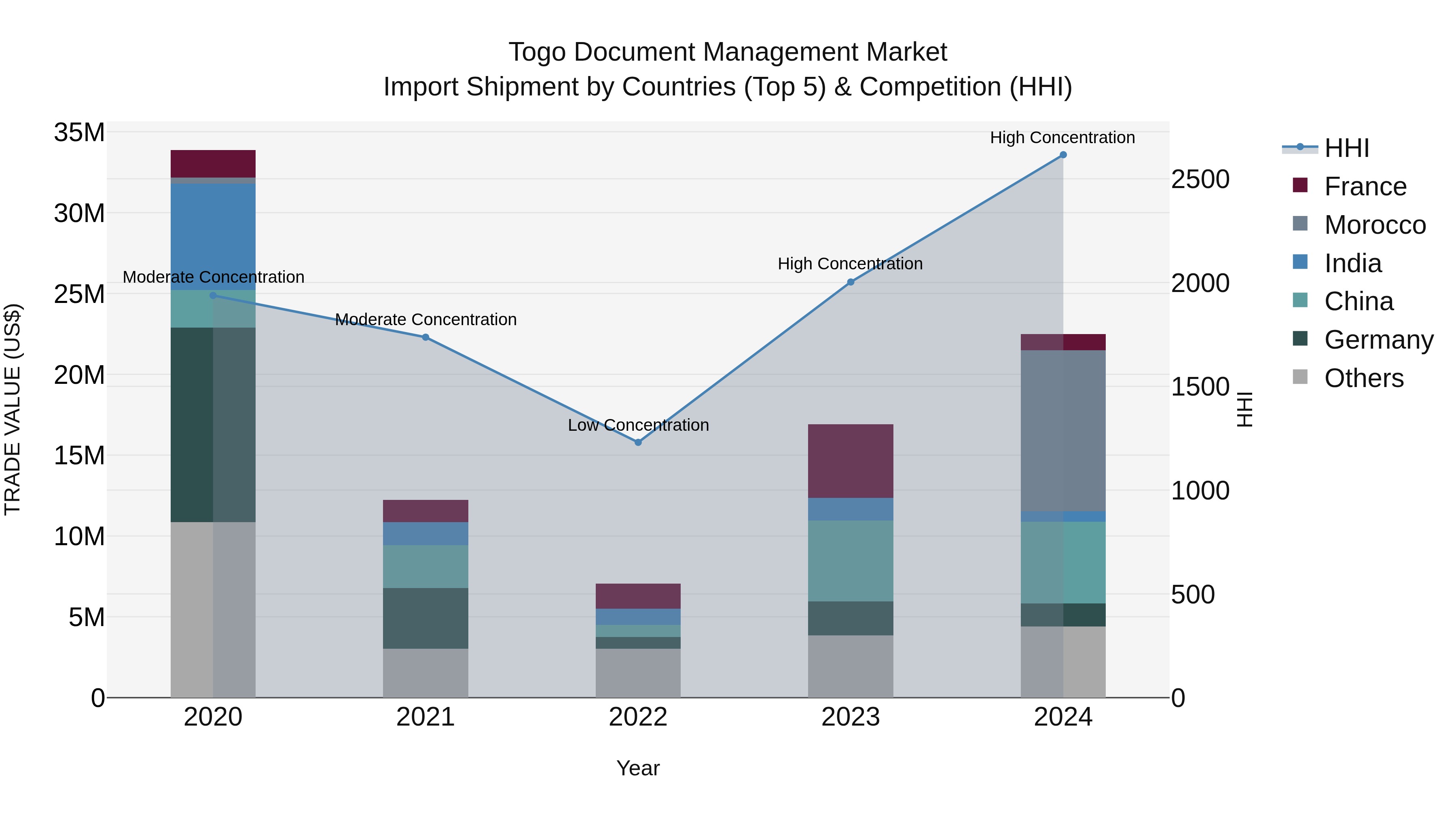Click the 2500 HHI axis tick label
Viewport: 1456px width, 819px height.
tap(1200, 179)
